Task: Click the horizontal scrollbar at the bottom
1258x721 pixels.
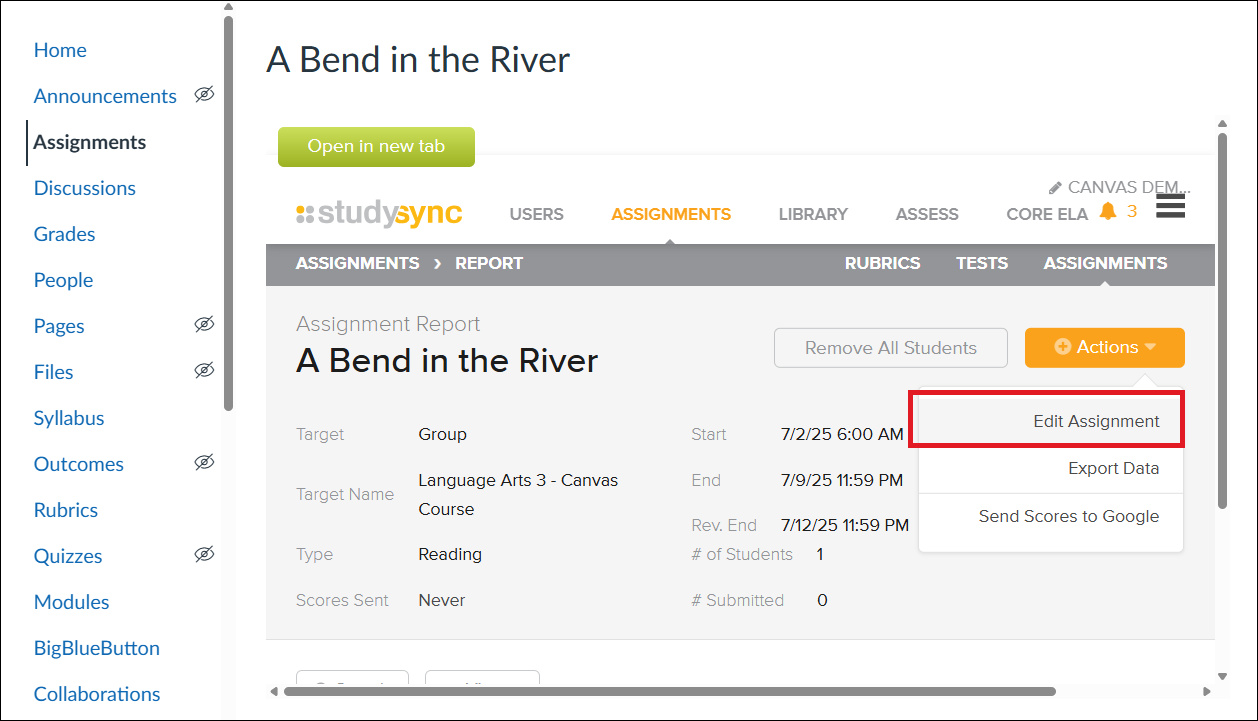Action: tap(660, 690)
